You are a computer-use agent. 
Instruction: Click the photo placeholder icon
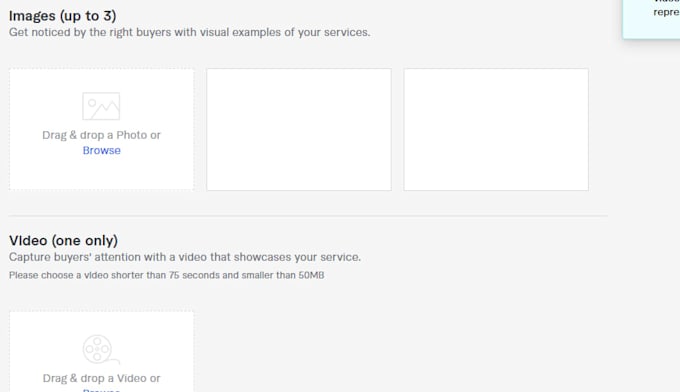point(101,106)
